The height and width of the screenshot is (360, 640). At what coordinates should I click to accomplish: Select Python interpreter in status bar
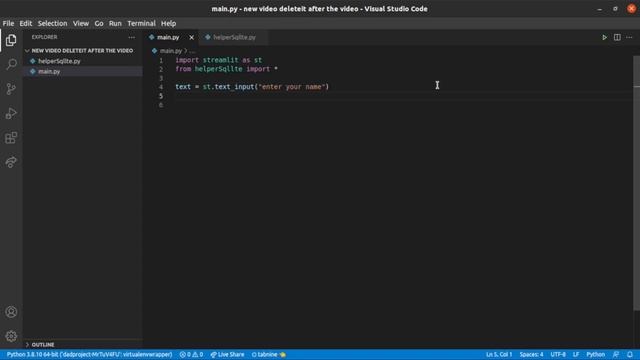pyautogui.click(x=89, y=354)
